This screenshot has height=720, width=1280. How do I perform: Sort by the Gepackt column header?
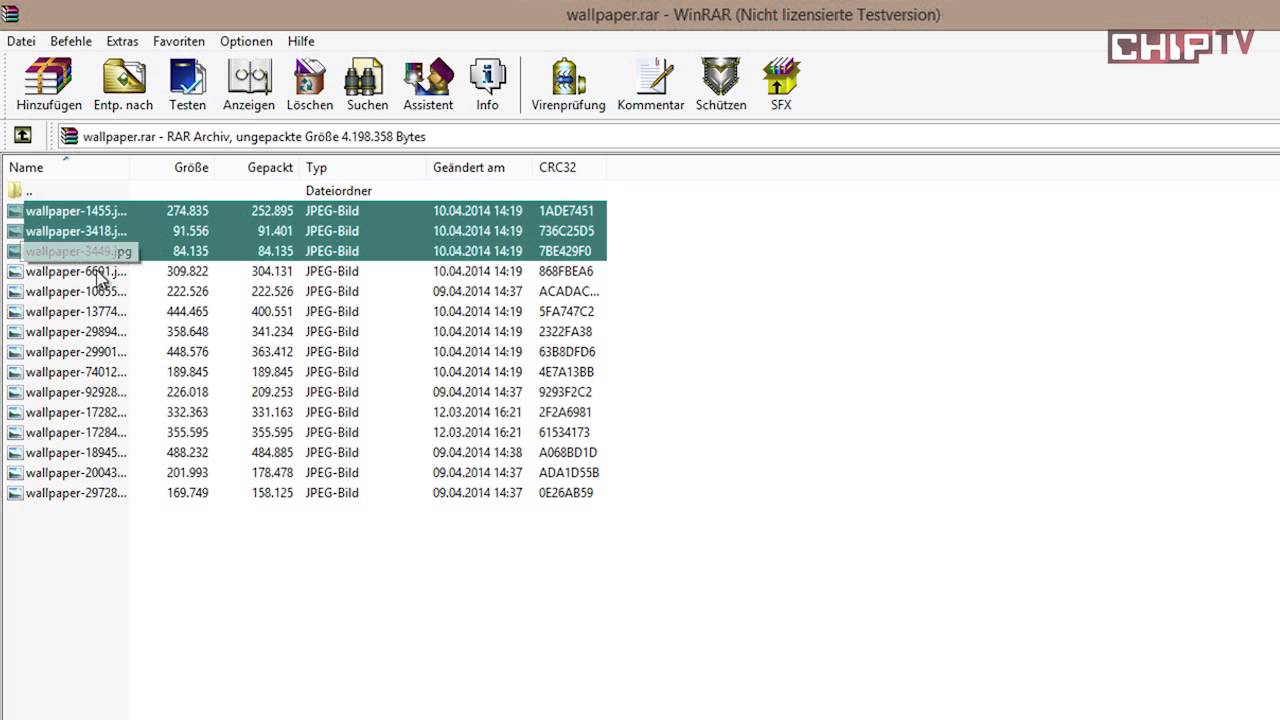tap(257, 167)
